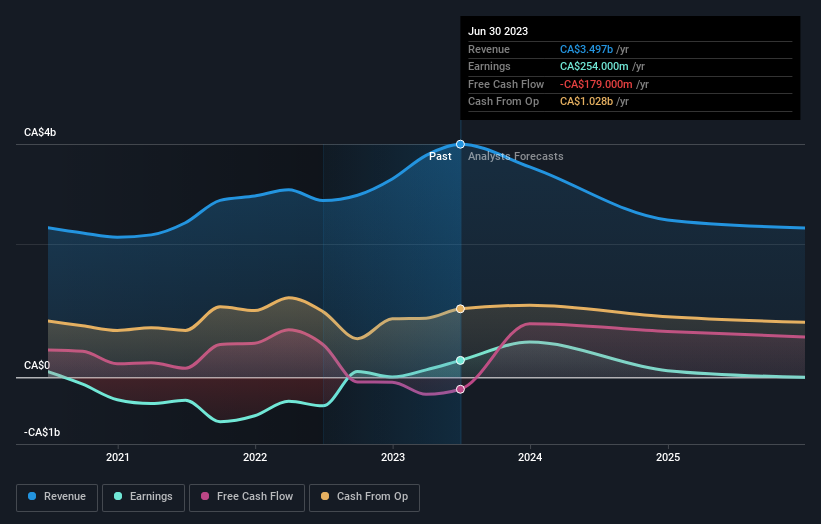Click the Past label on chart
The height and width of the screenshot is (524, 821).
[440, 156]
